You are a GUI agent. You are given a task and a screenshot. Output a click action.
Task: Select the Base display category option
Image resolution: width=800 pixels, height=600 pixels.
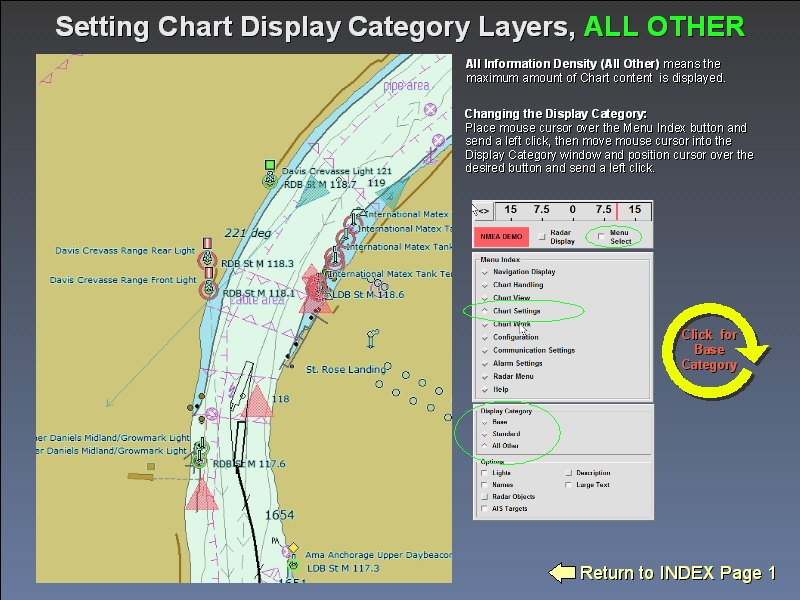[x=499, y=422]
